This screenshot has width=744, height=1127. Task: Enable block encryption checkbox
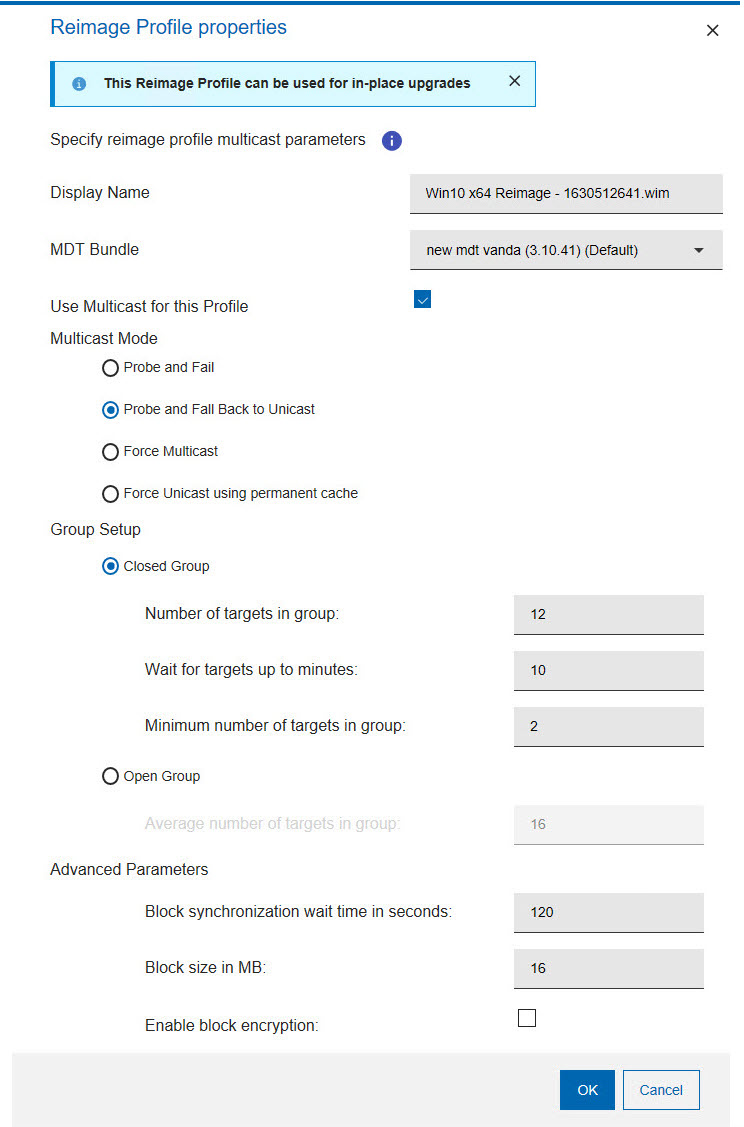point(527,1018)
